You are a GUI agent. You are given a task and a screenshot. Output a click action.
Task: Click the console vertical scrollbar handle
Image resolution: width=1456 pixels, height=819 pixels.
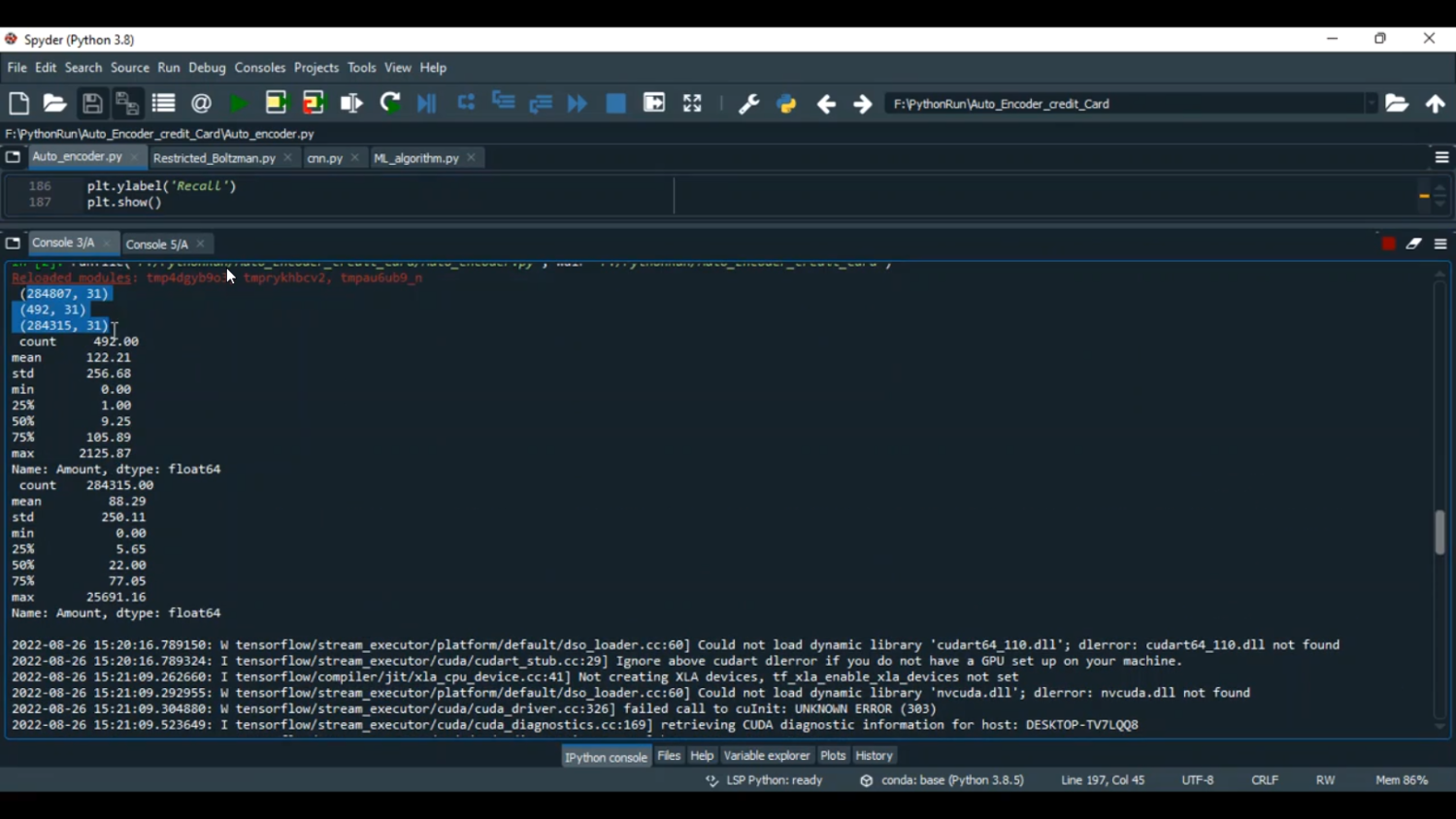(x=1439, y=532)
